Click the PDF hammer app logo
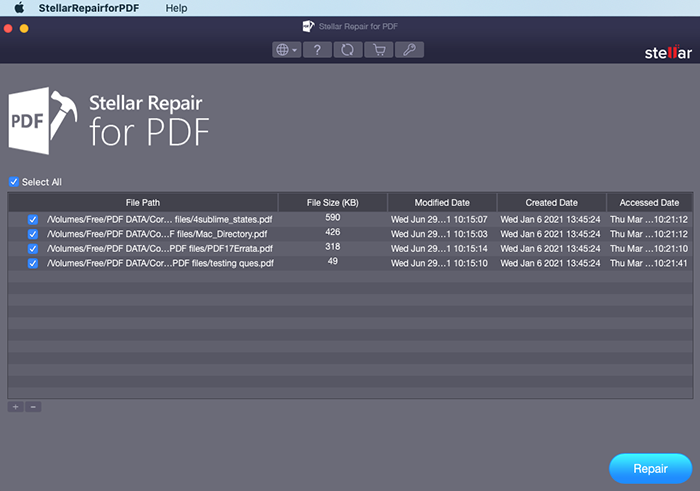Viewport: 700px width, 491px height. 42,121
